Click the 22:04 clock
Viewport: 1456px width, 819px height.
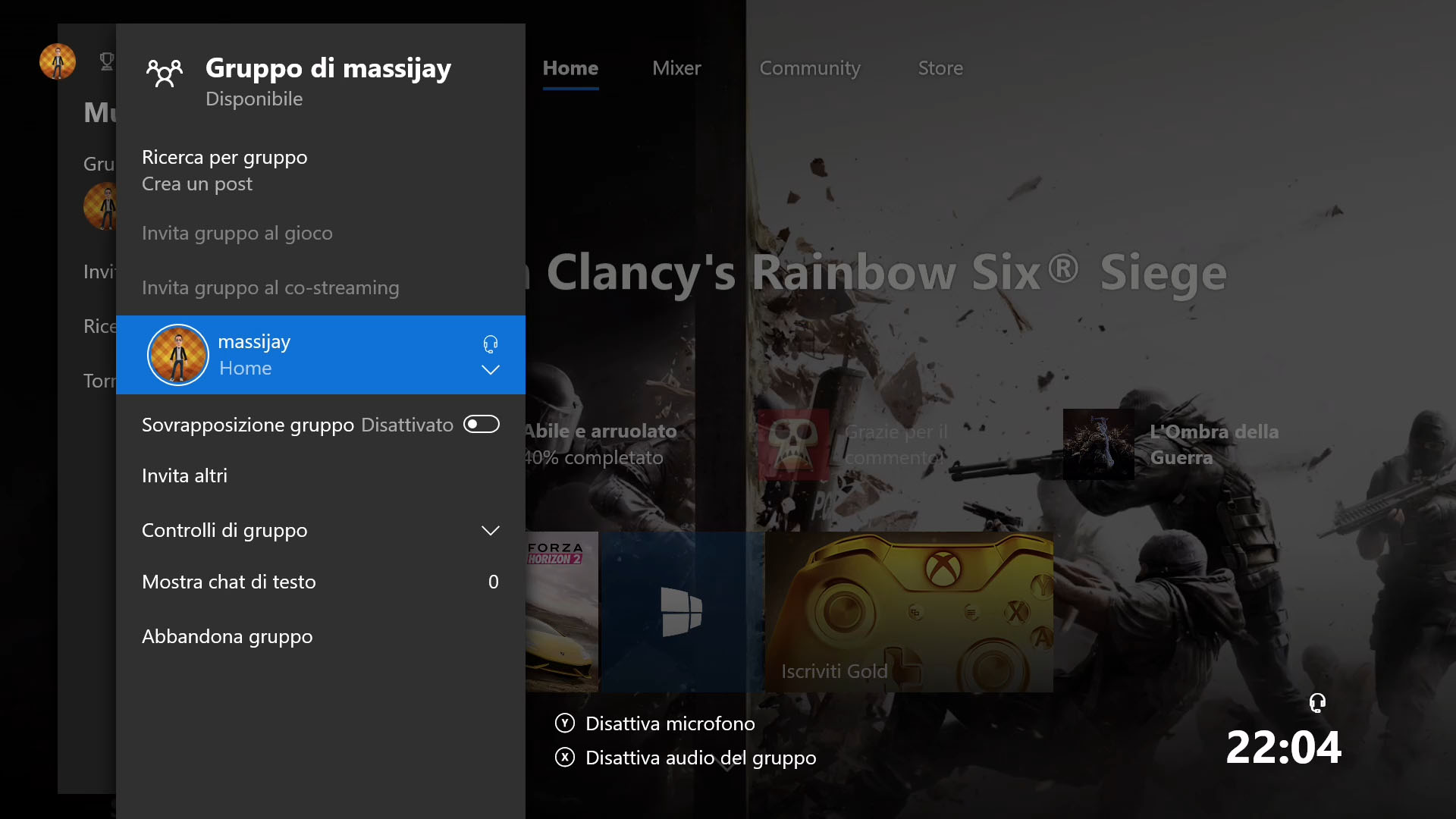click(x=1284, y=748)
